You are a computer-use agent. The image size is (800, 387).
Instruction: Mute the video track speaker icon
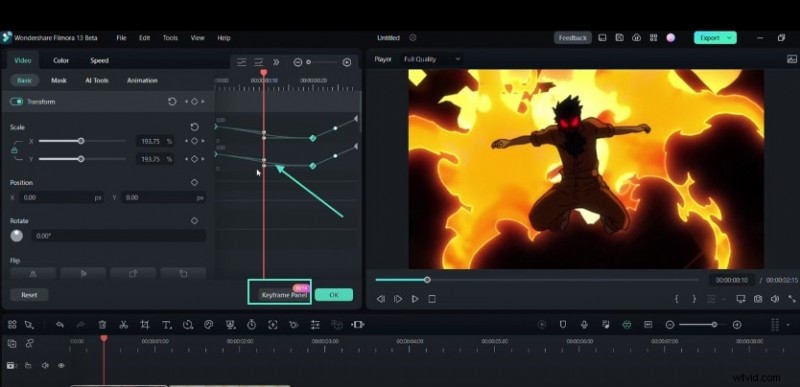(45, 366)
